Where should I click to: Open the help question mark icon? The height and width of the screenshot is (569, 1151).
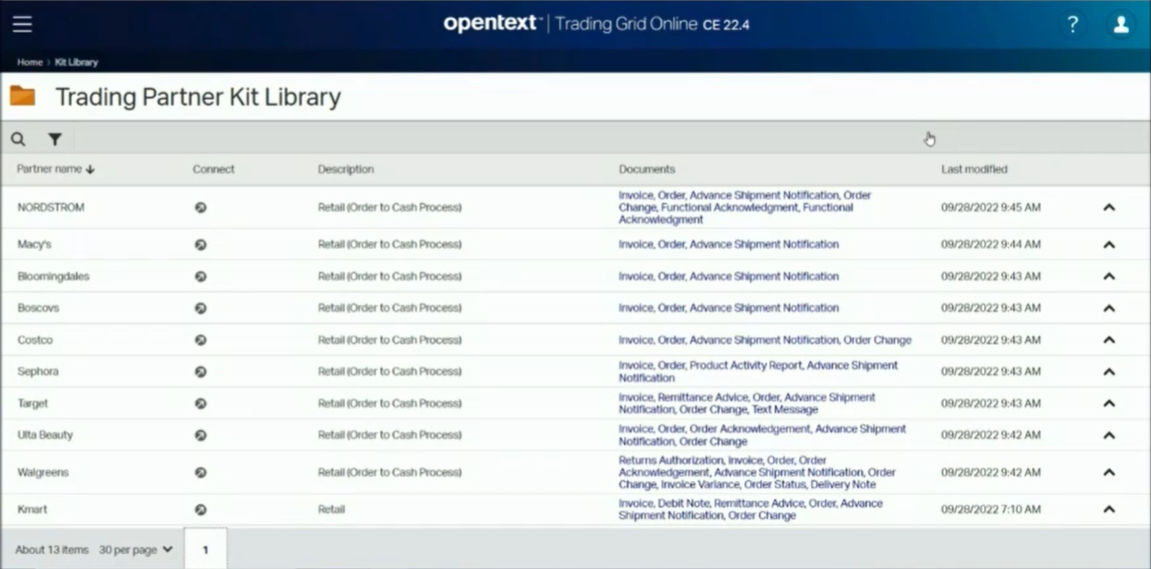pyautogui.click(x=1072, y=24)
